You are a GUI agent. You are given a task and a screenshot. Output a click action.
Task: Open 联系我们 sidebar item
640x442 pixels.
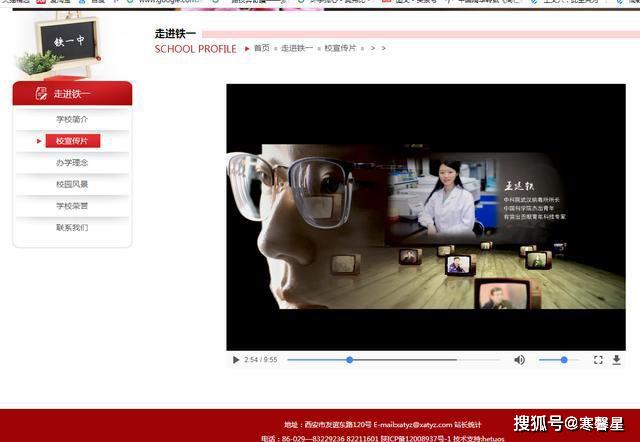point(72,228)
